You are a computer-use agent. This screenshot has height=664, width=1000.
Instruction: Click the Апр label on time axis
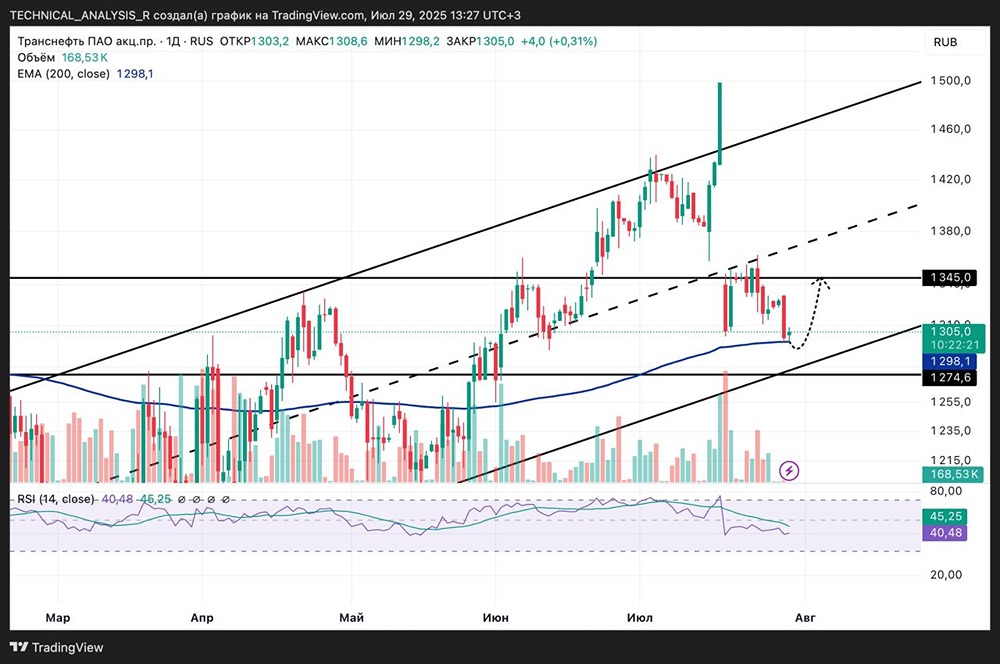(x=202, y=617)
